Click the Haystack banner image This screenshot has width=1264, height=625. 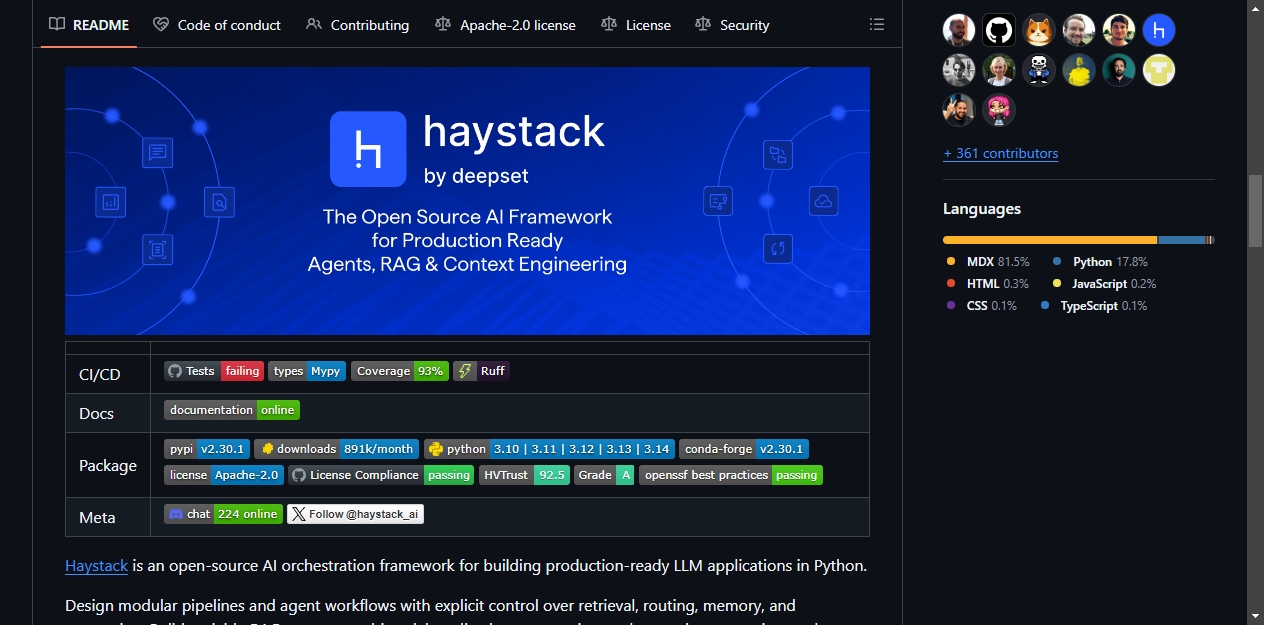click(467, 201)
